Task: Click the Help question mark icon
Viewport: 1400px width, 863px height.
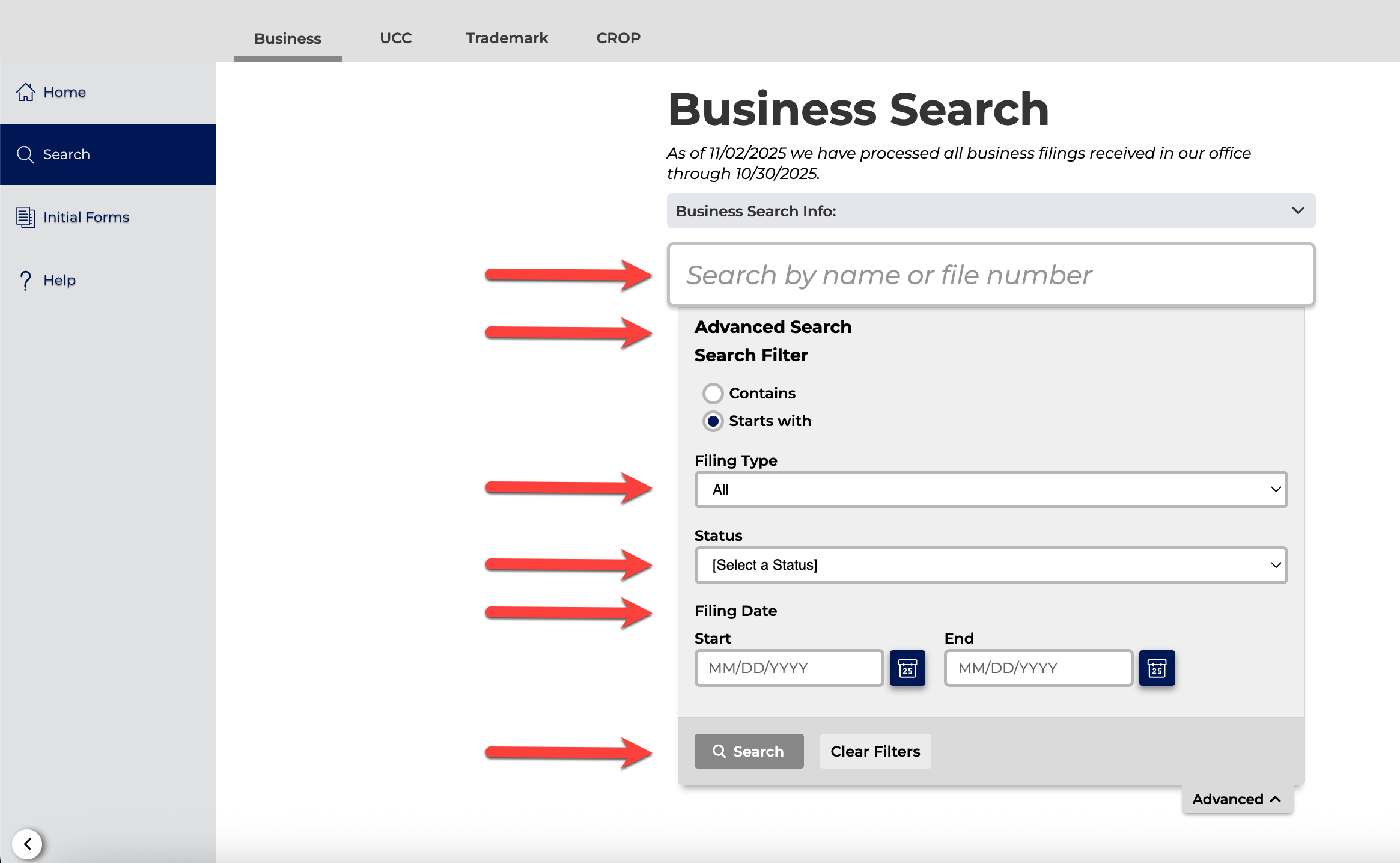Action: (25, 280)
